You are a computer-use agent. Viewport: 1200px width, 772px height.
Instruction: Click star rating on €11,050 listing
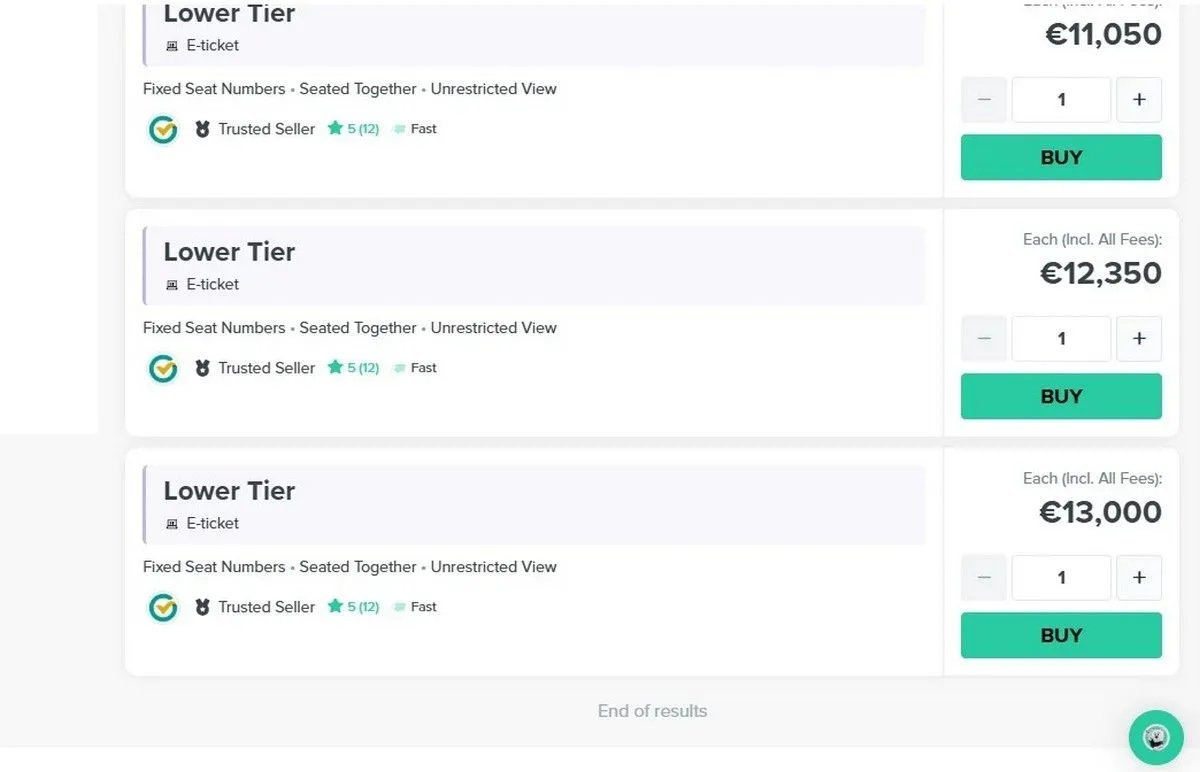[353, 129]
